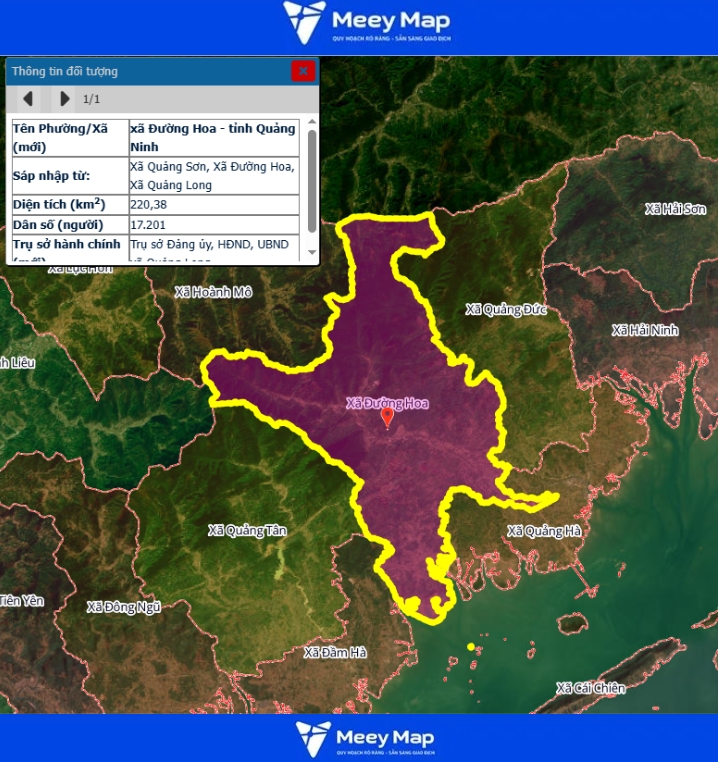Click the red location pin on Xã Đường Hoa
718x762 pixels.
[388, 418]
